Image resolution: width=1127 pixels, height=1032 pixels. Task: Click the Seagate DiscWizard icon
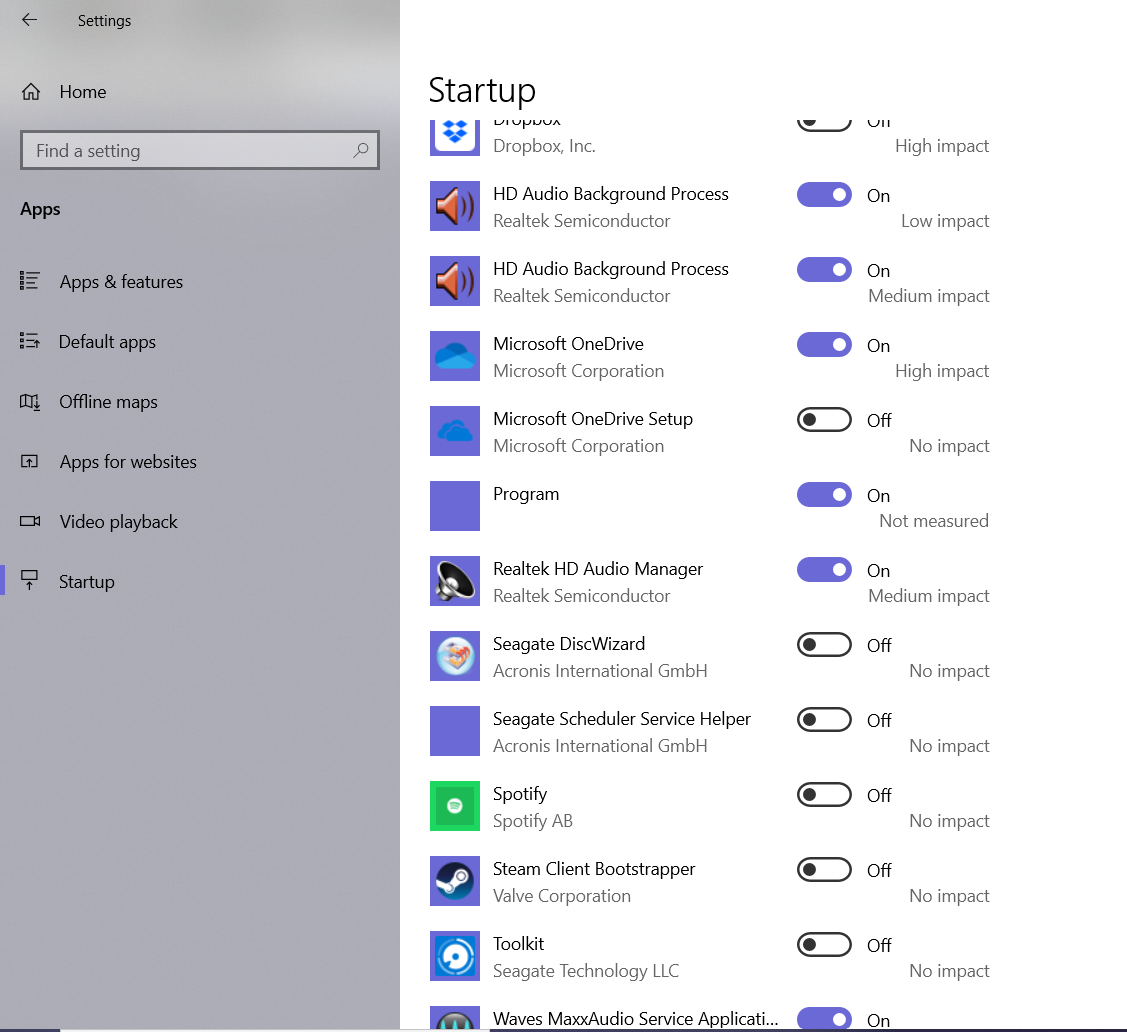(x=455, y=656)
